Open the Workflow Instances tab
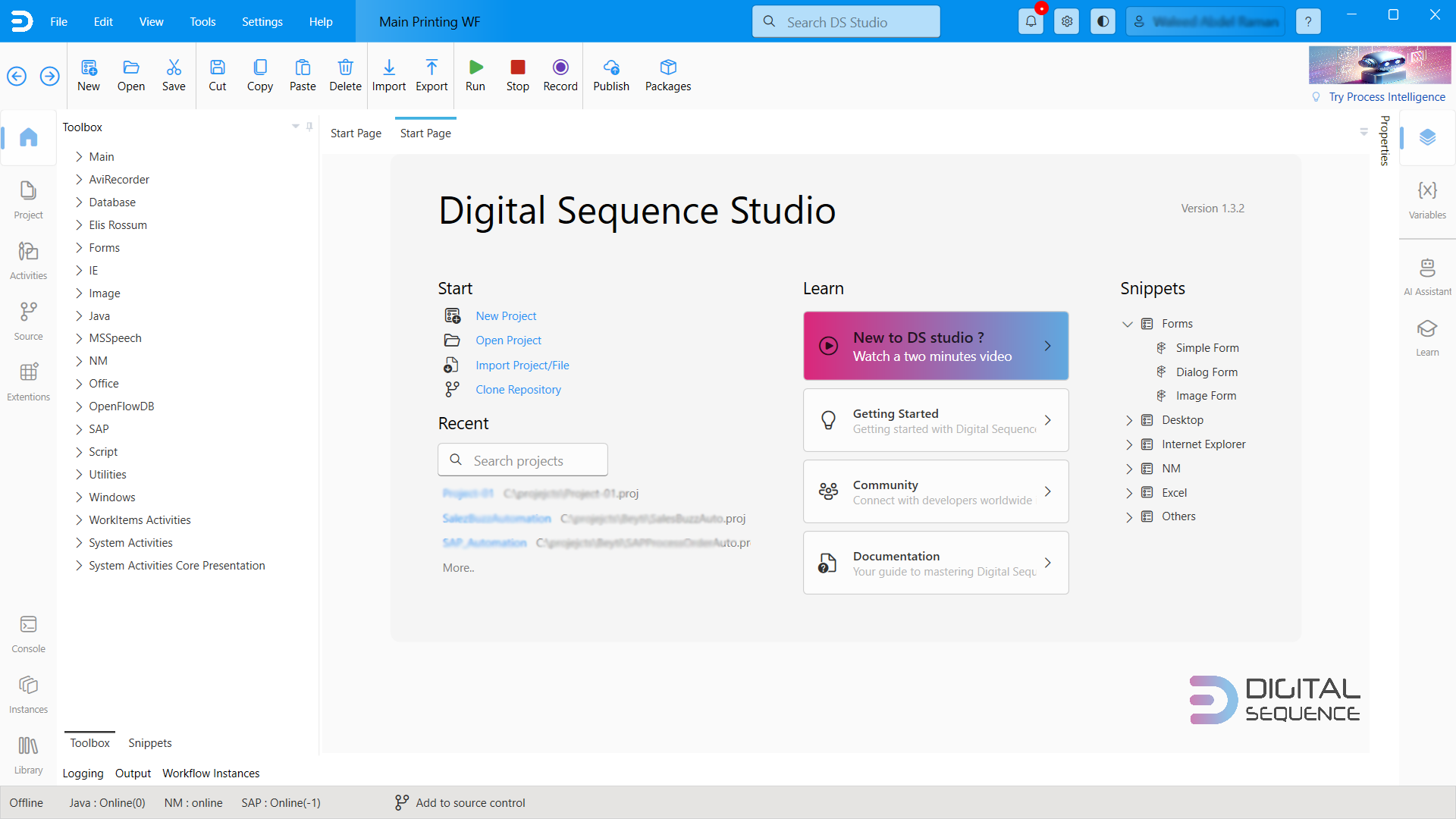Image resolution: width=1456 pixels, height=819 pixels. point(211,773)
